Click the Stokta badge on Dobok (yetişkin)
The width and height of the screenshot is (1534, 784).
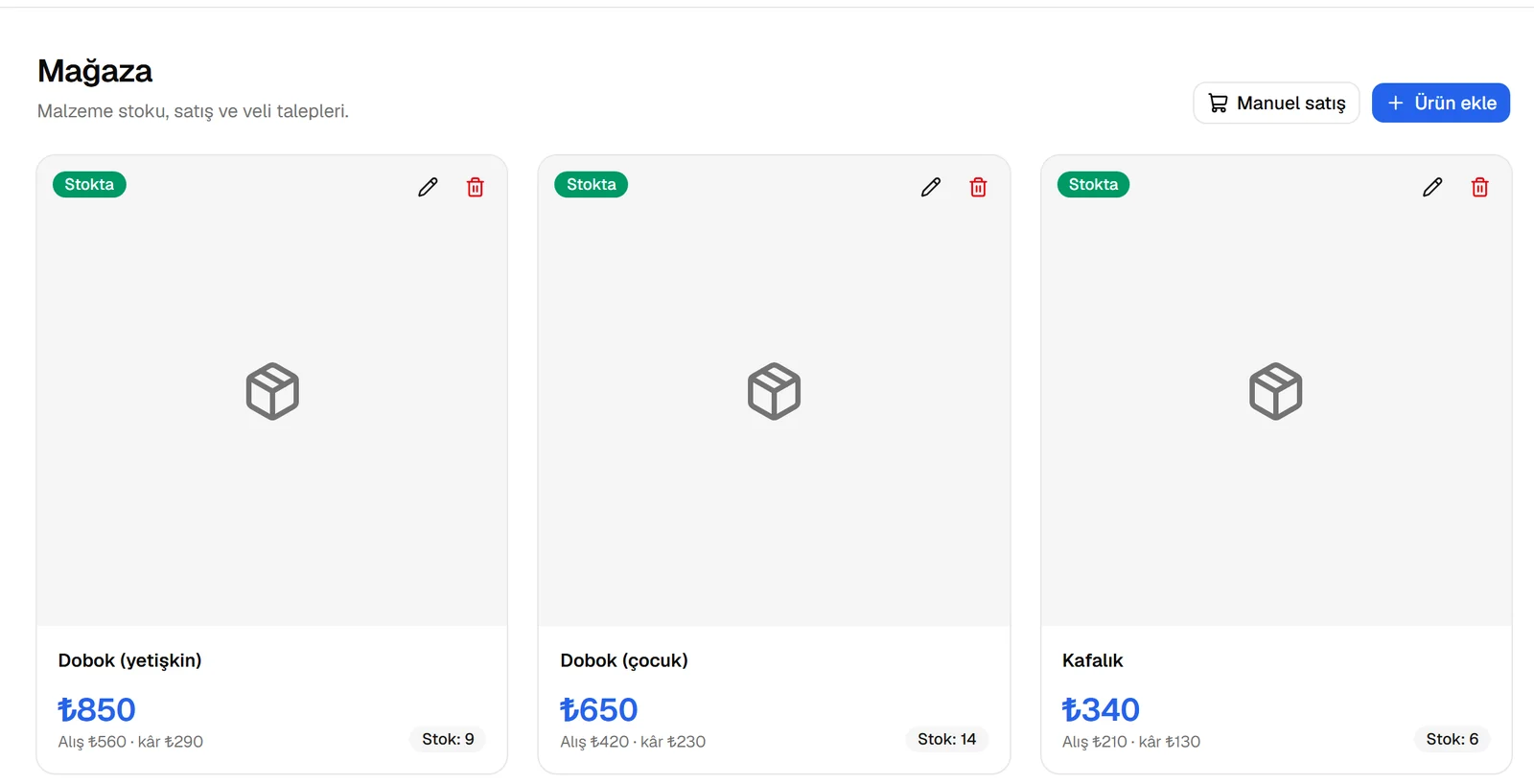(89, 184)
